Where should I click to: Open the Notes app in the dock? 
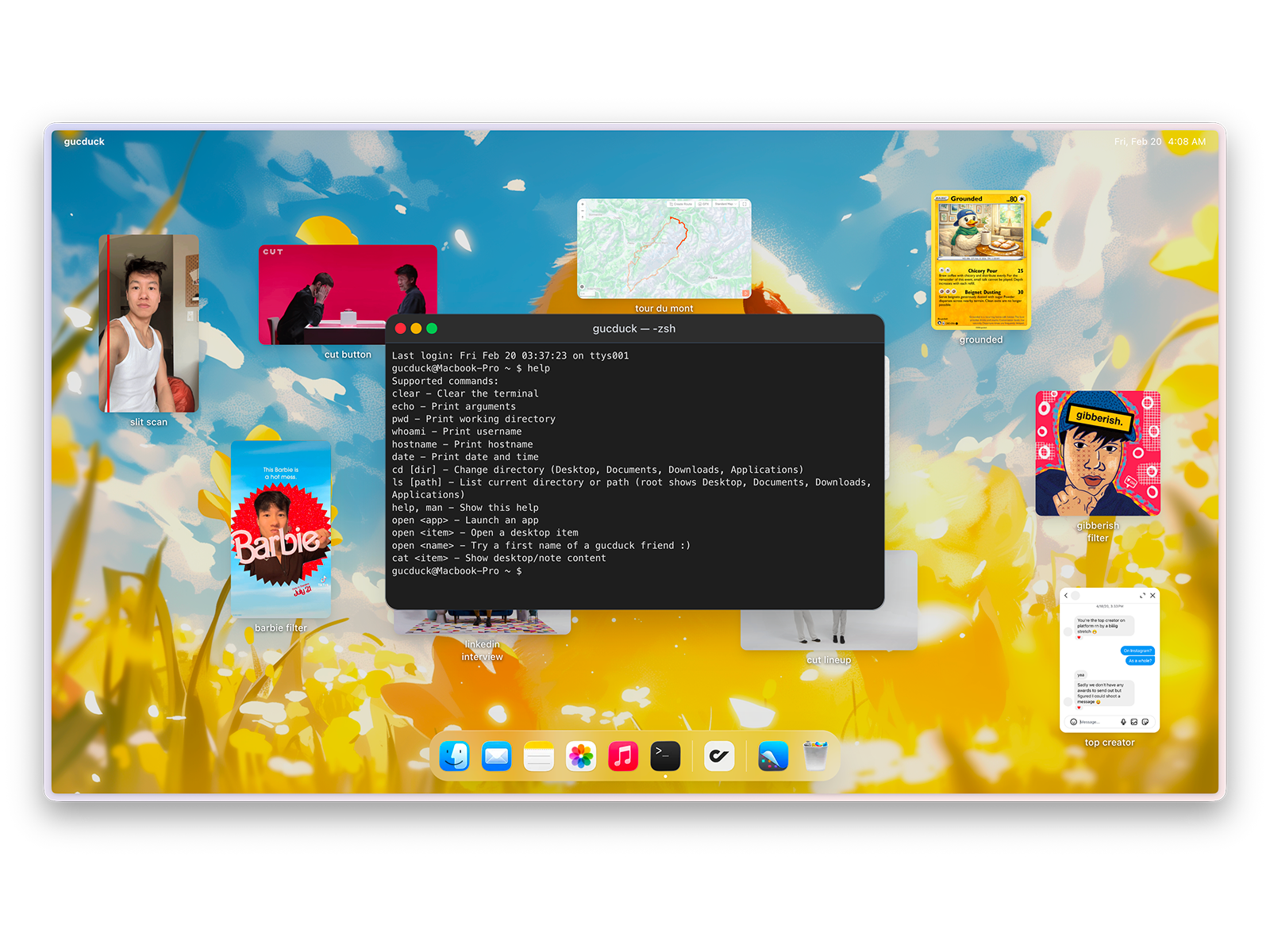pos(538,756)
